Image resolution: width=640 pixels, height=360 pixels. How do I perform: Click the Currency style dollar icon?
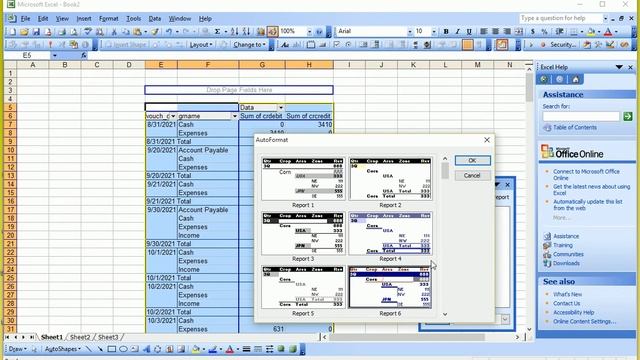(x=533, y=31)
